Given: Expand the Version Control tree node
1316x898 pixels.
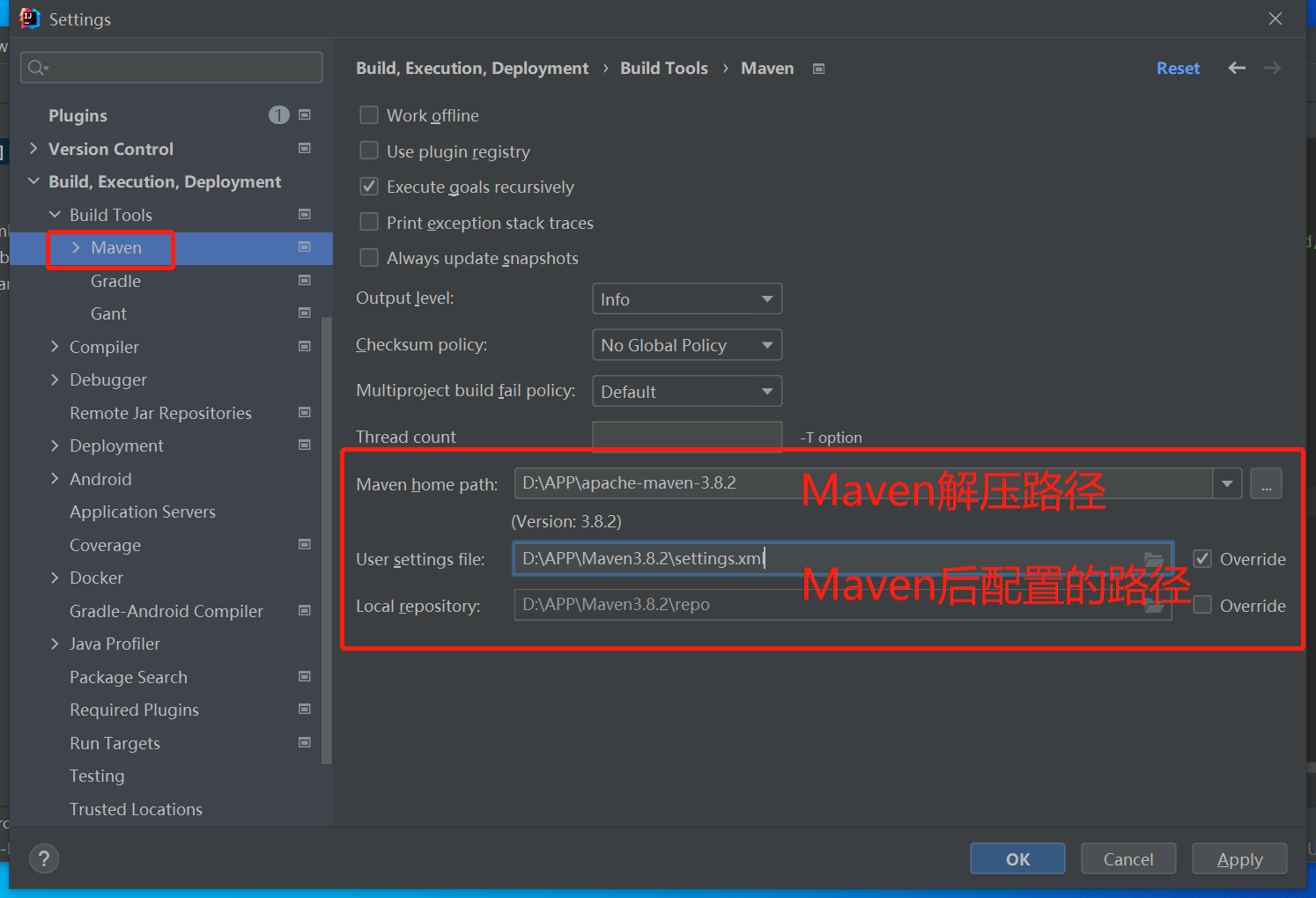Looking at the screenshot, I should point(33,148).
